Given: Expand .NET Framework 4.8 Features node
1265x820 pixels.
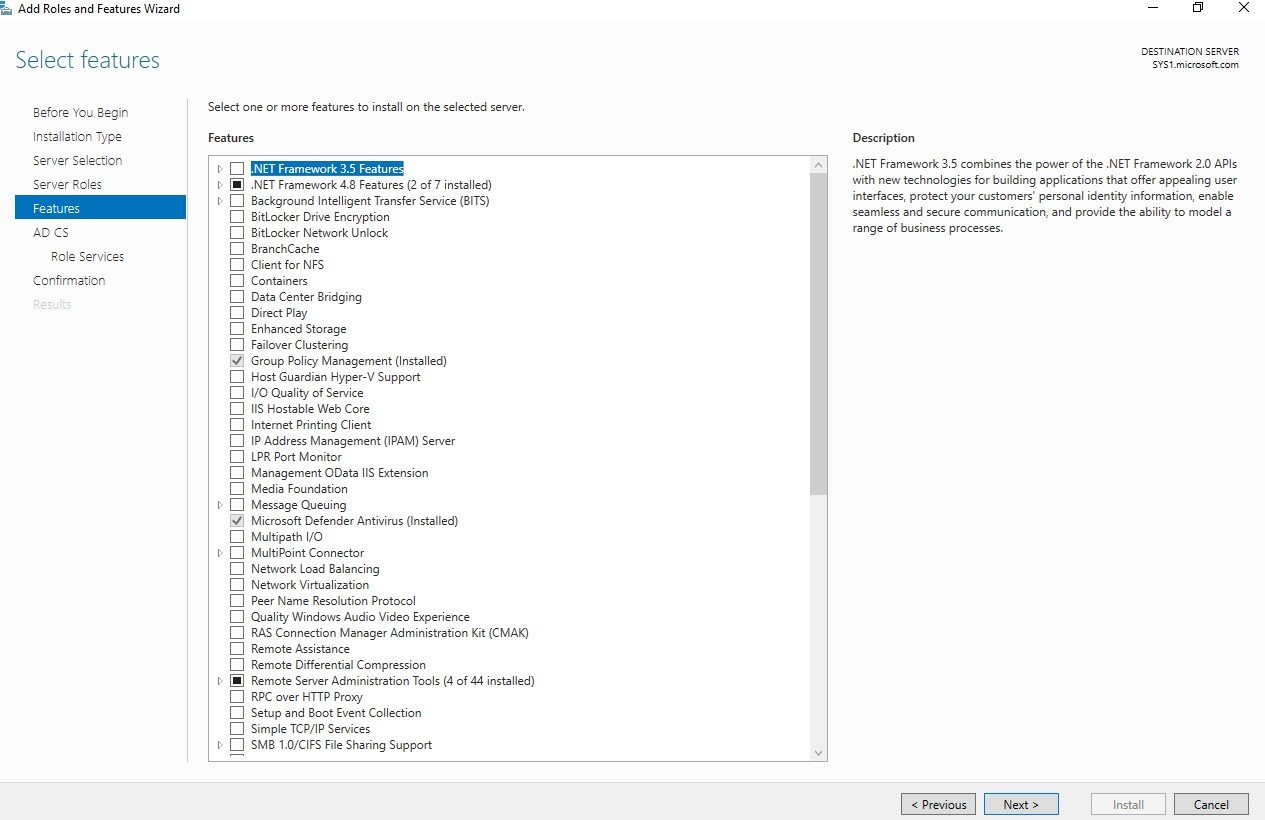Looking at the screenshot, I should pos(220,185).
